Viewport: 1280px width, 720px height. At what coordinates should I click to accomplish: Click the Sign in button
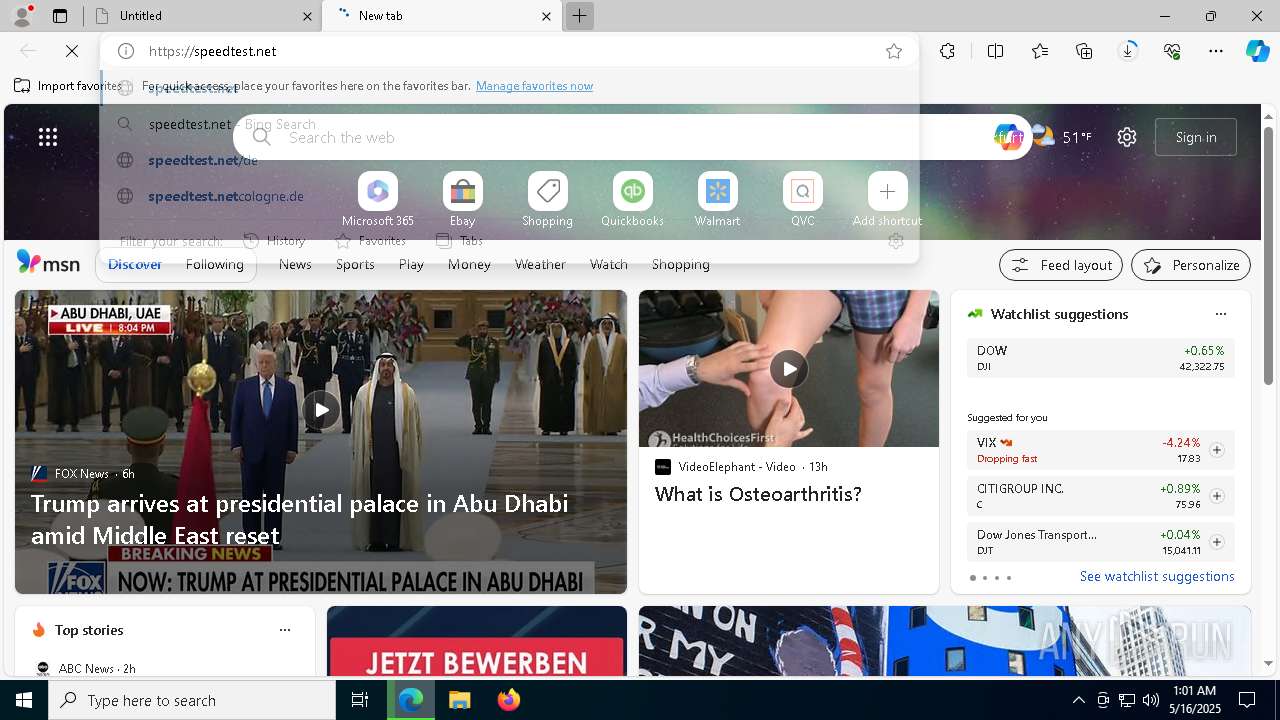[x=1196, y=137]
